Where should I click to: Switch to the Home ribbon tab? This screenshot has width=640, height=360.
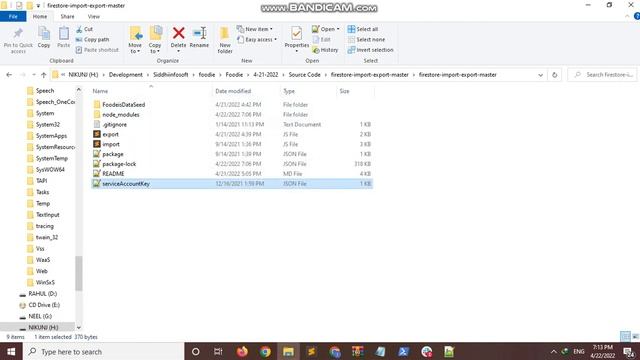[x=40, y=17]
